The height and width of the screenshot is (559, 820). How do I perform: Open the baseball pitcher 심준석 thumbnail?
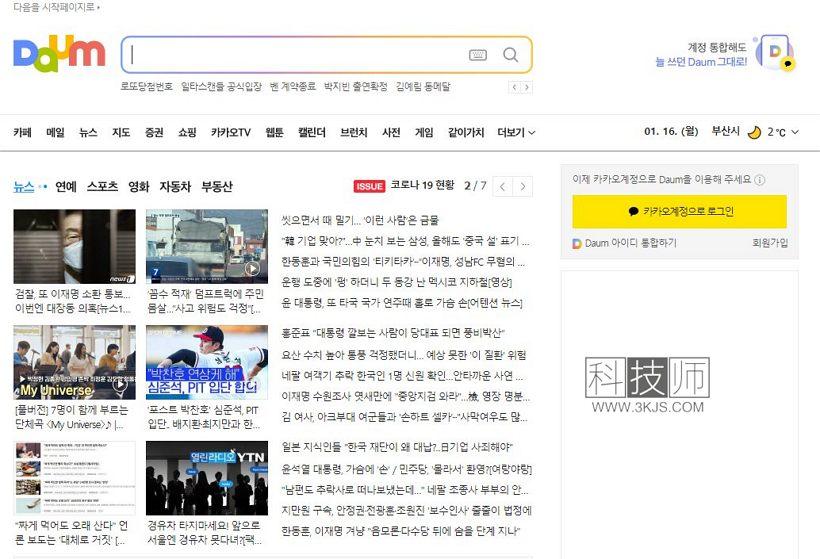[207, 362]
